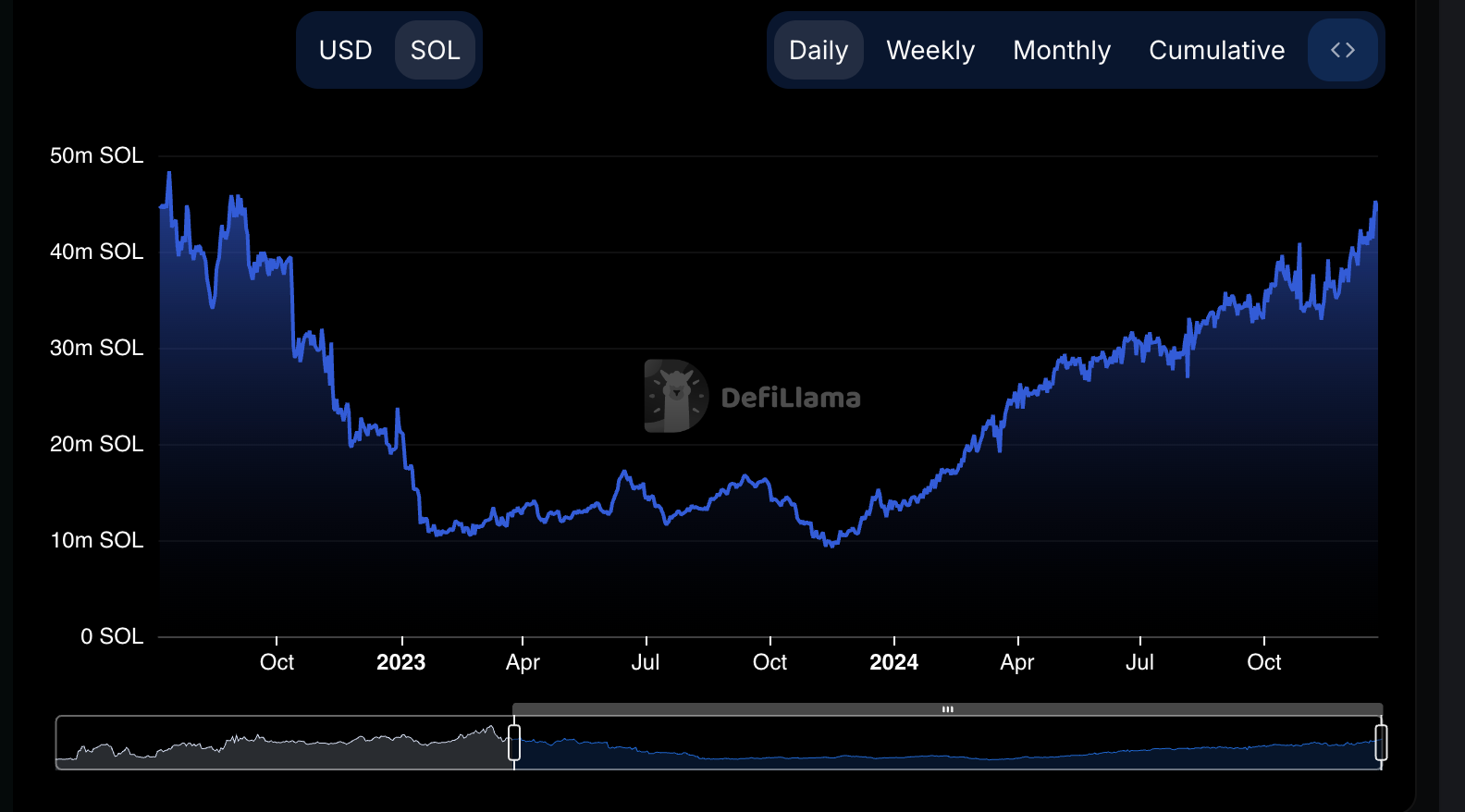Image resolution: width=1465 pixels, height=812 pixels.
Task: Click the 30m SOL axis label
Action: pos(97,348)
